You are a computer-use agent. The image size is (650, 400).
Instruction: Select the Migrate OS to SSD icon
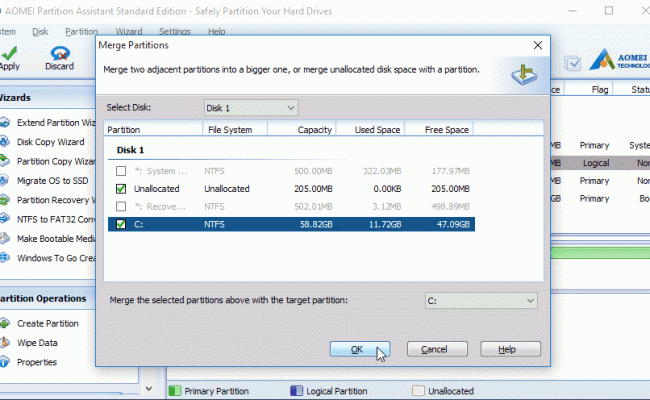click(x=5, y=180)
